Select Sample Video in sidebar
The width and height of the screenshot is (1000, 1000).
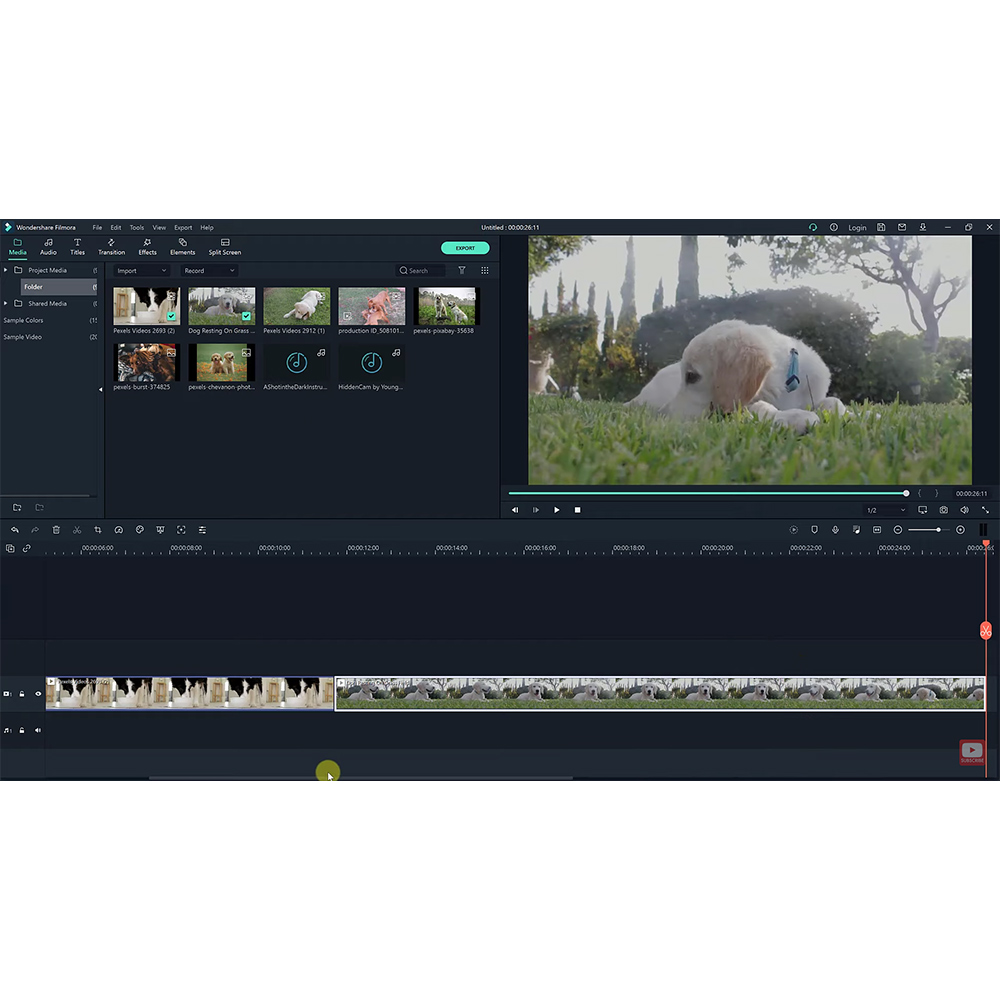click(x=22, y=337)
